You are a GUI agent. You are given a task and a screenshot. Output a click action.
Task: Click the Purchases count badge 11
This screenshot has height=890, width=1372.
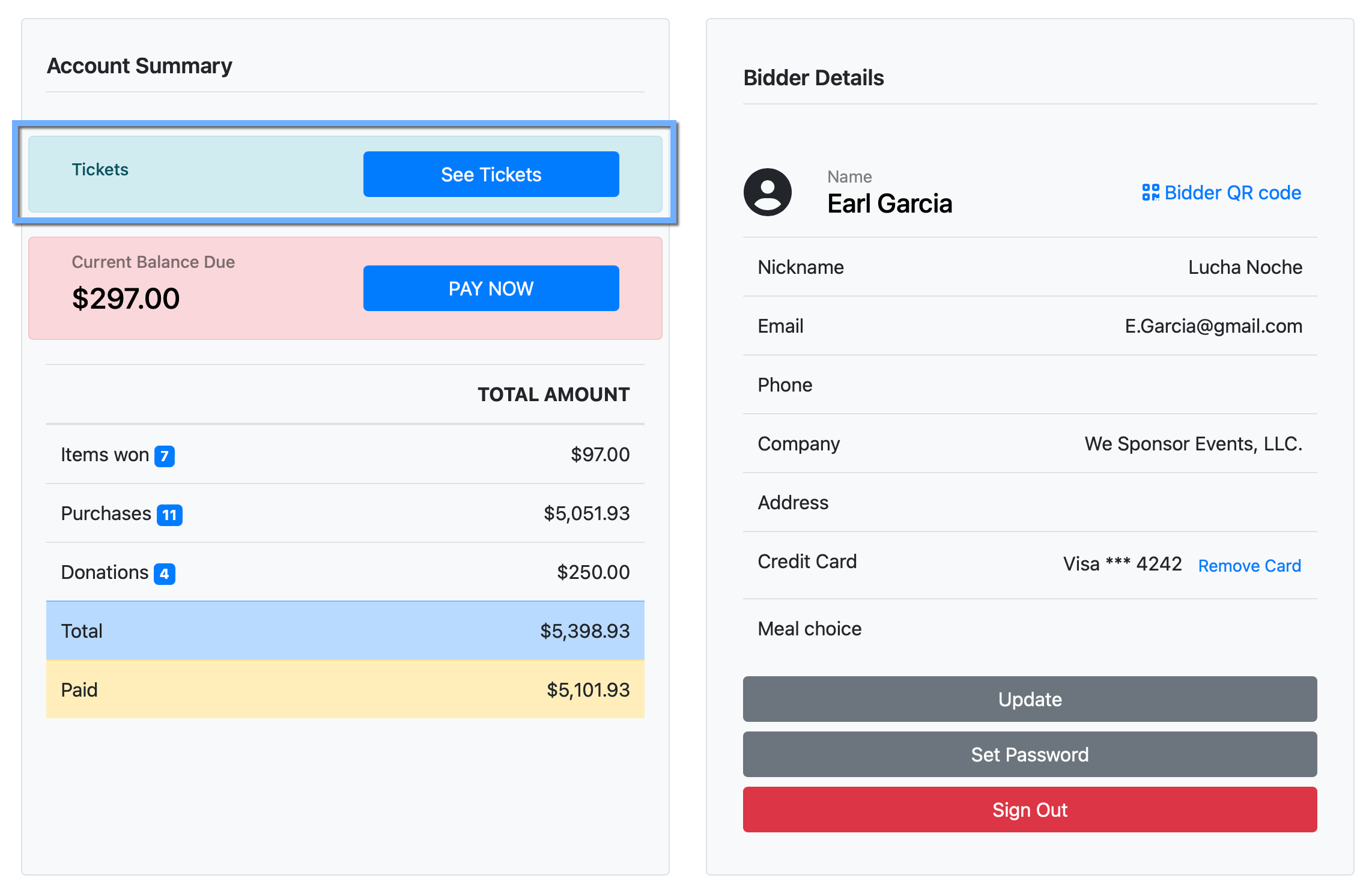pos(169,515)
